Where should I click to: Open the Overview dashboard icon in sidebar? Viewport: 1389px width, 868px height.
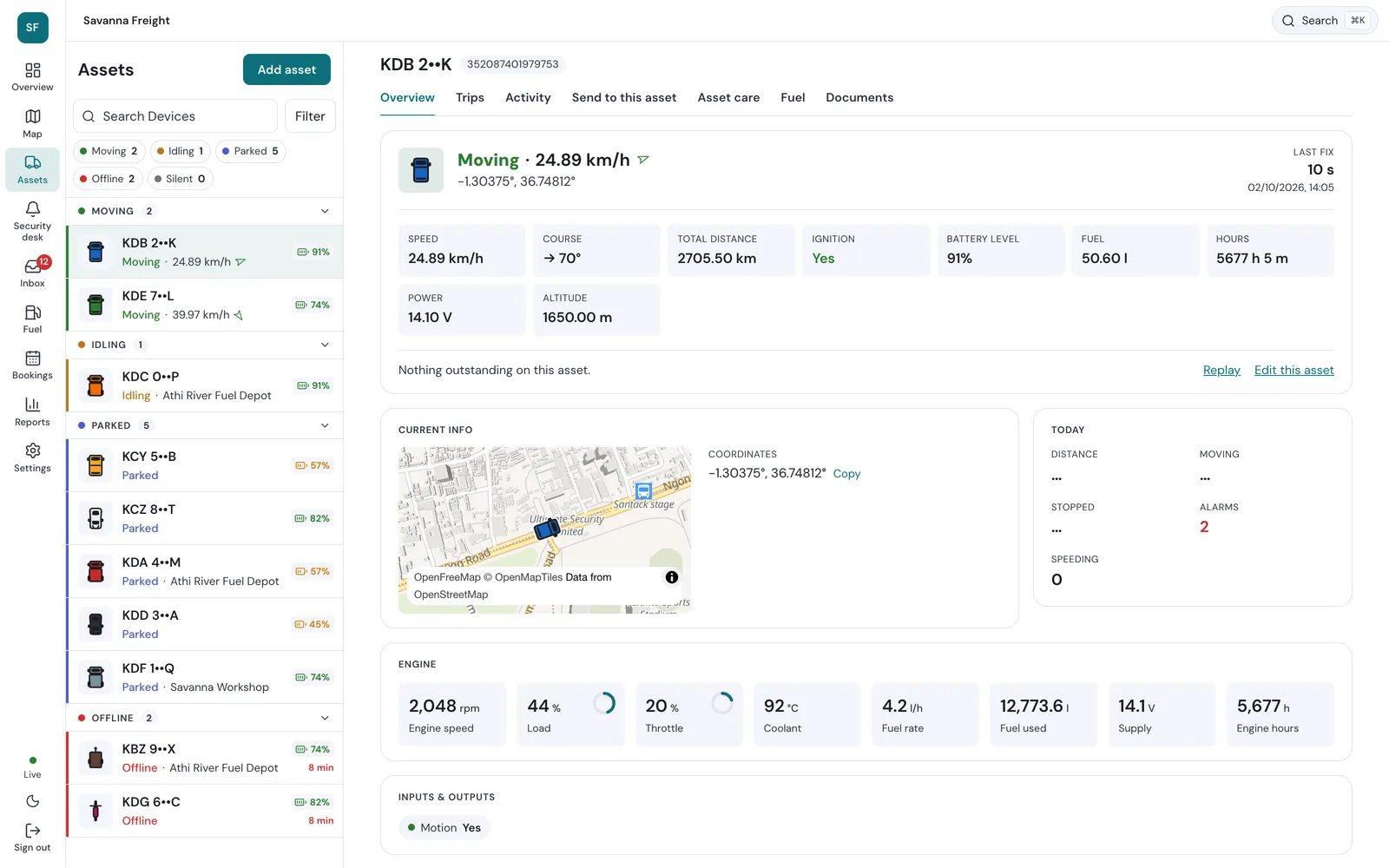(x=33, y=70)
